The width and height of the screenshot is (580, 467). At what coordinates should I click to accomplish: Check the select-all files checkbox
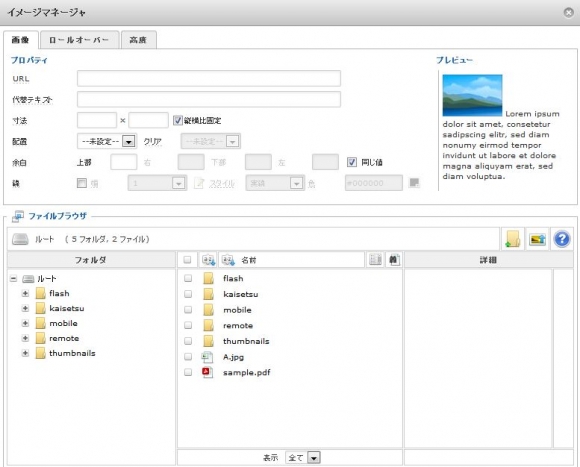click(x=188, y=260)
